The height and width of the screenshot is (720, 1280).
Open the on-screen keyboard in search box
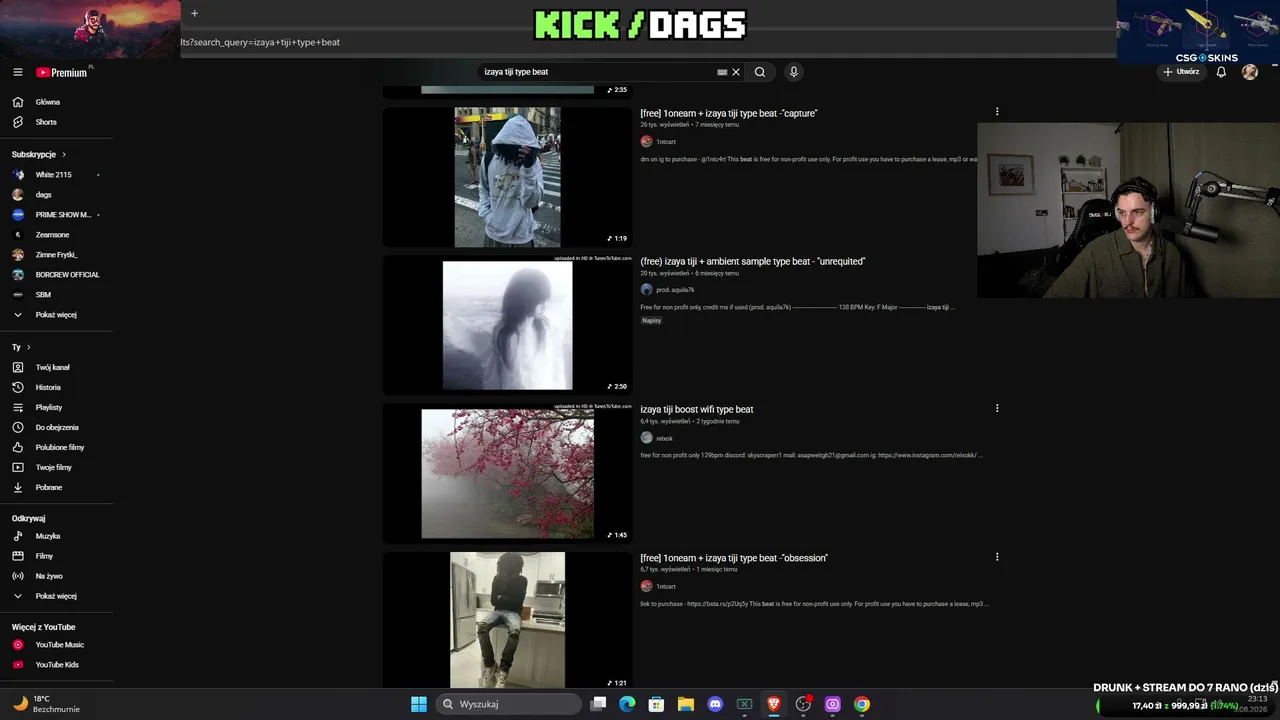(722, 72)
